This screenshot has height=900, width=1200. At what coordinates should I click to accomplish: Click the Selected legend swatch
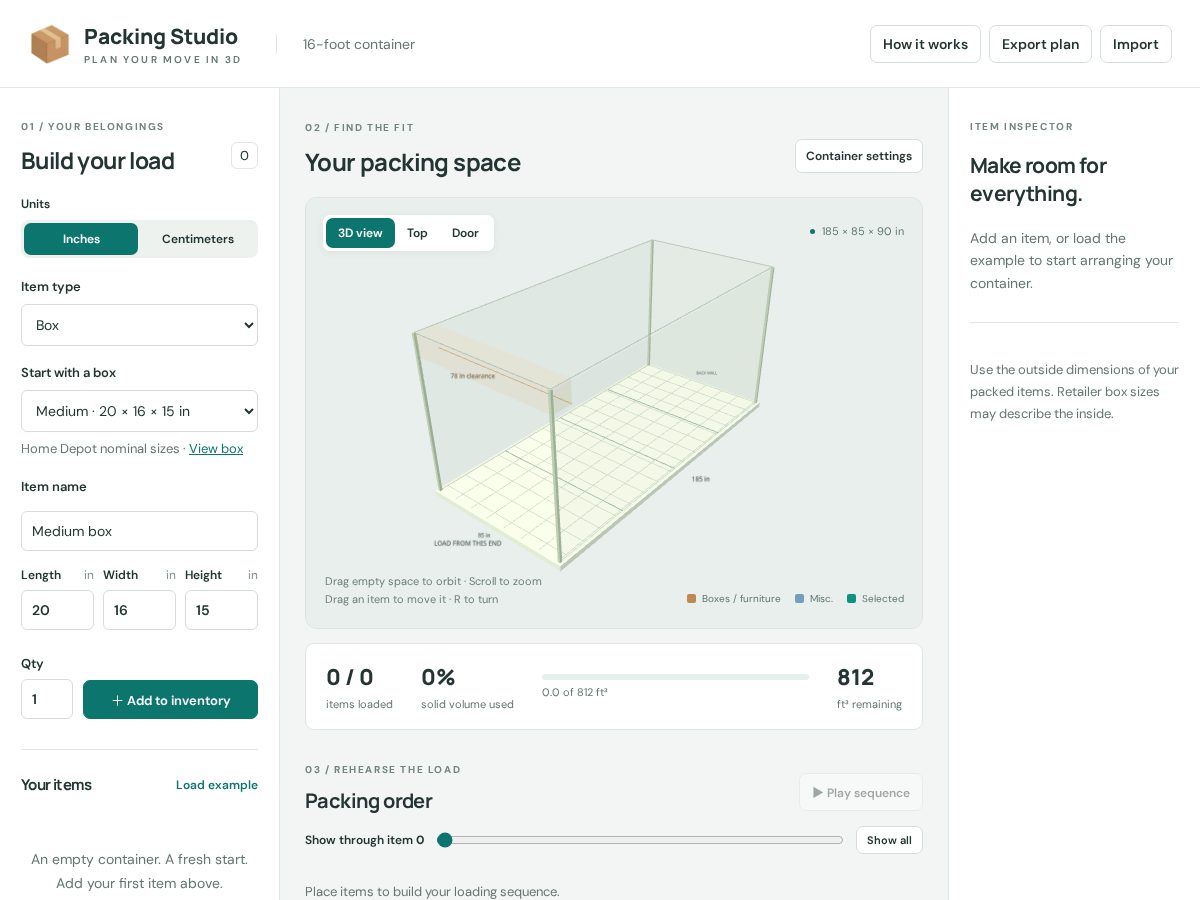pyautogui.click(x=851, y=599)
